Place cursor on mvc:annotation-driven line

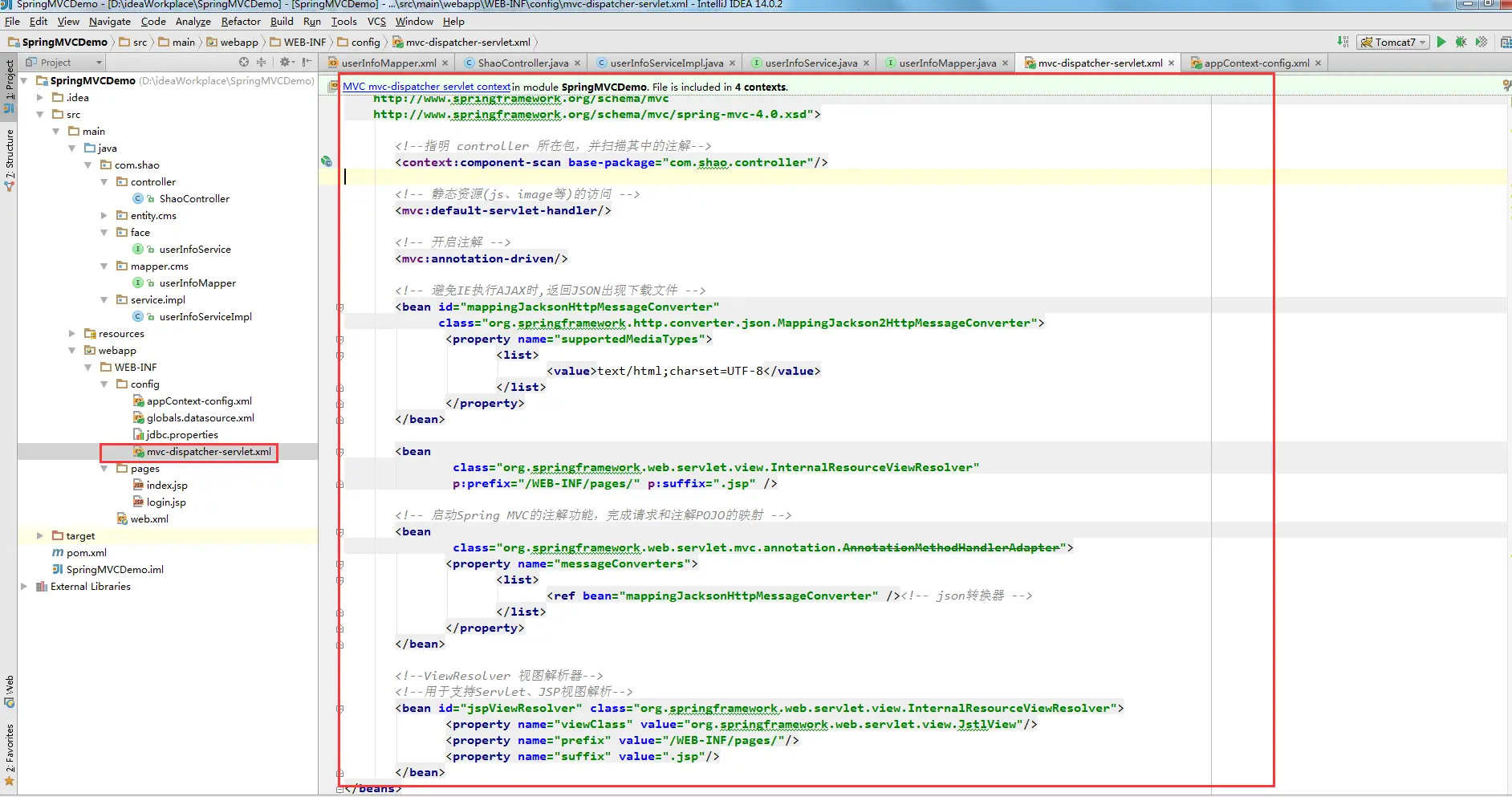[482, 258]
